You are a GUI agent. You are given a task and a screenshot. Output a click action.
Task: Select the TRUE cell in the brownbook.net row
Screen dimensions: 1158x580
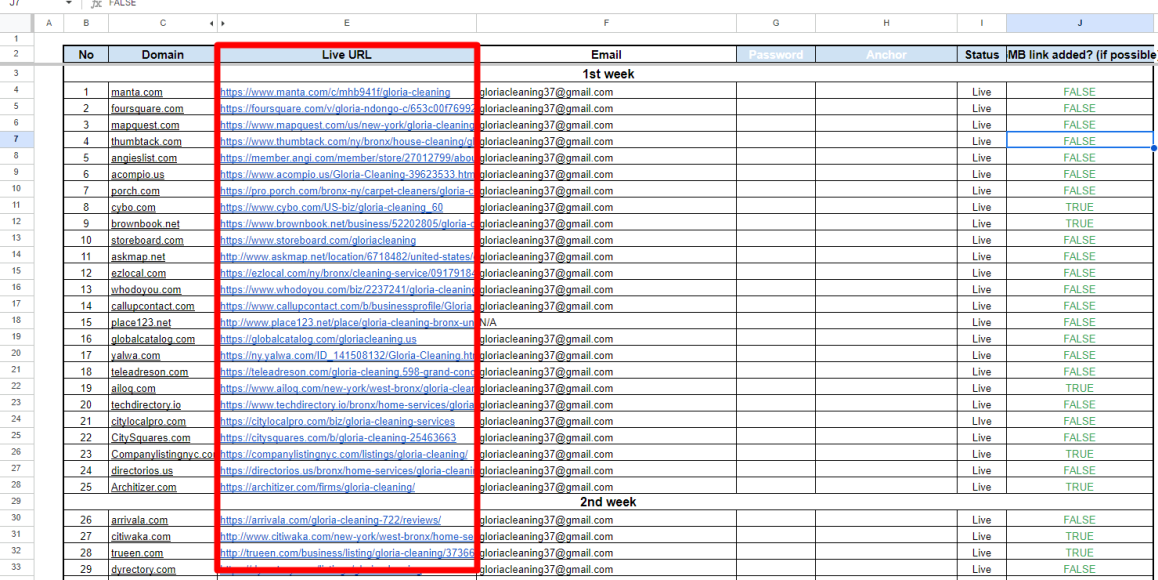[1080, 223]
